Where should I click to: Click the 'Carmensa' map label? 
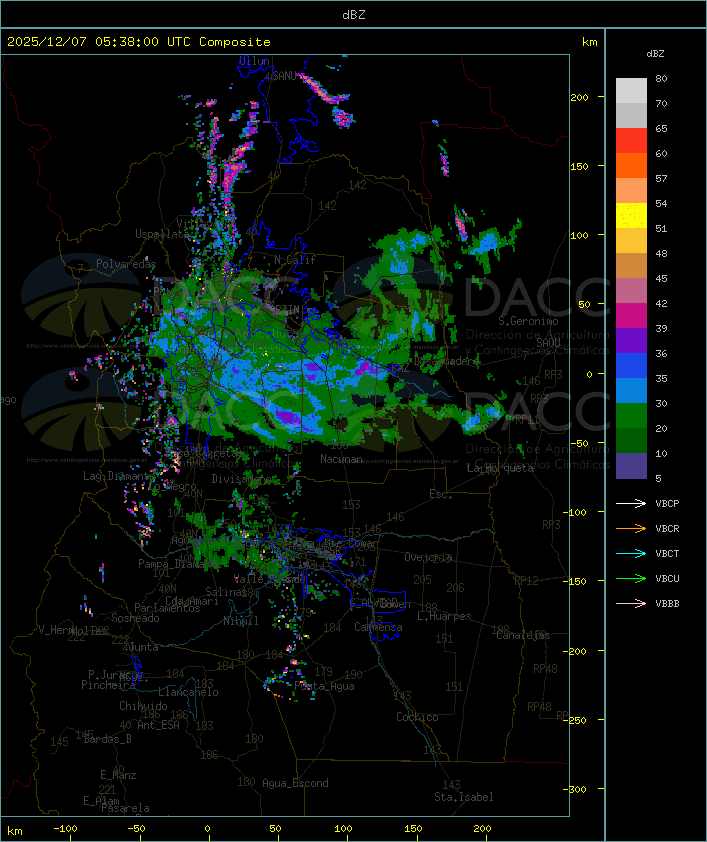[x=378, y=627]
